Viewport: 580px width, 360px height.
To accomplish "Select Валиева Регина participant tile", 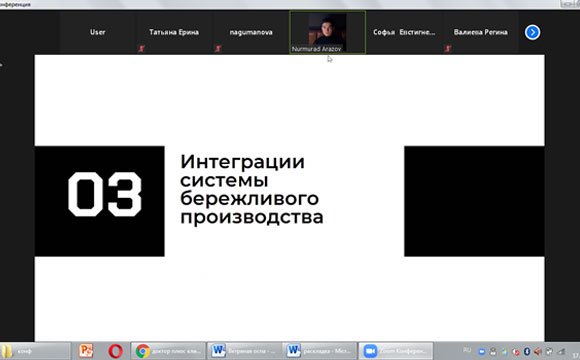I will pos(480,33).
